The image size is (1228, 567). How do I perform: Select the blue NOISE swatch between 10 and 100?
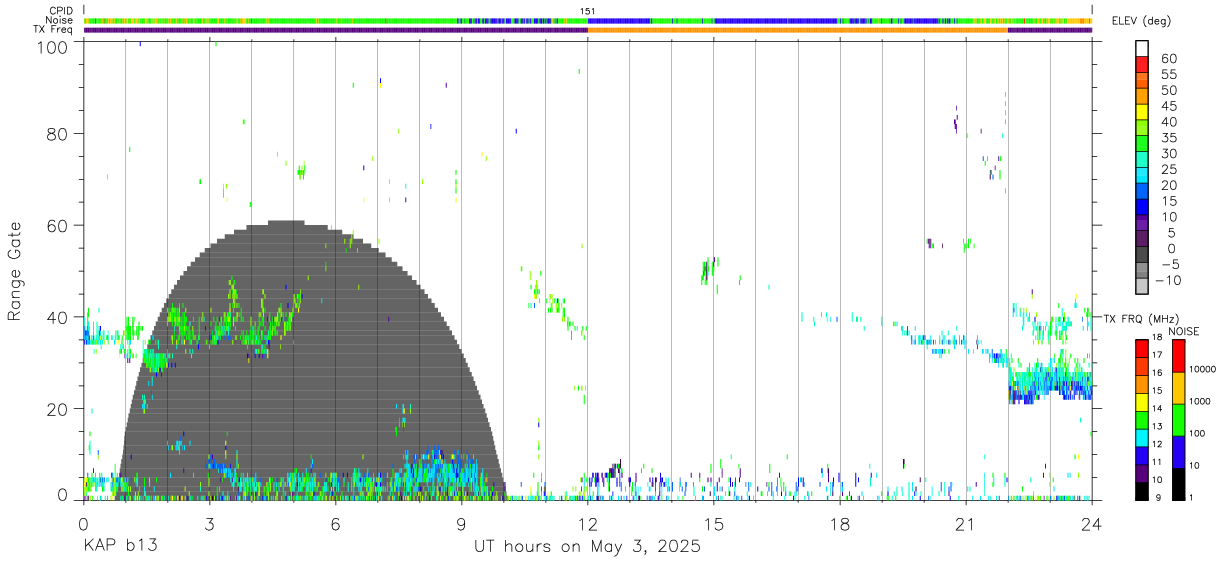pos(1178,450)
